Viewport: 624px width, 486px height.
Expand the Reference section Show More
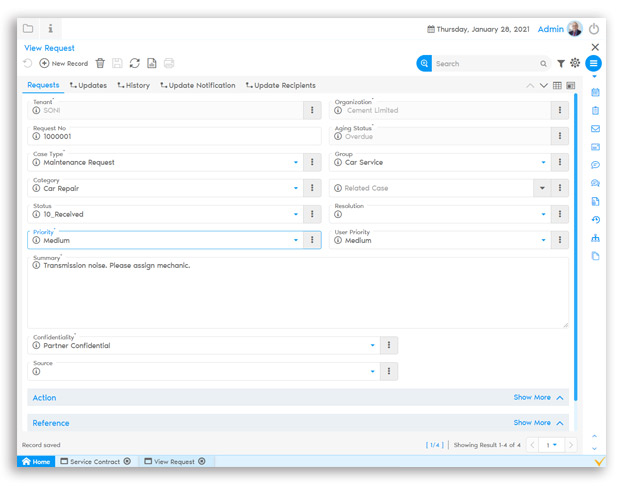538,423
